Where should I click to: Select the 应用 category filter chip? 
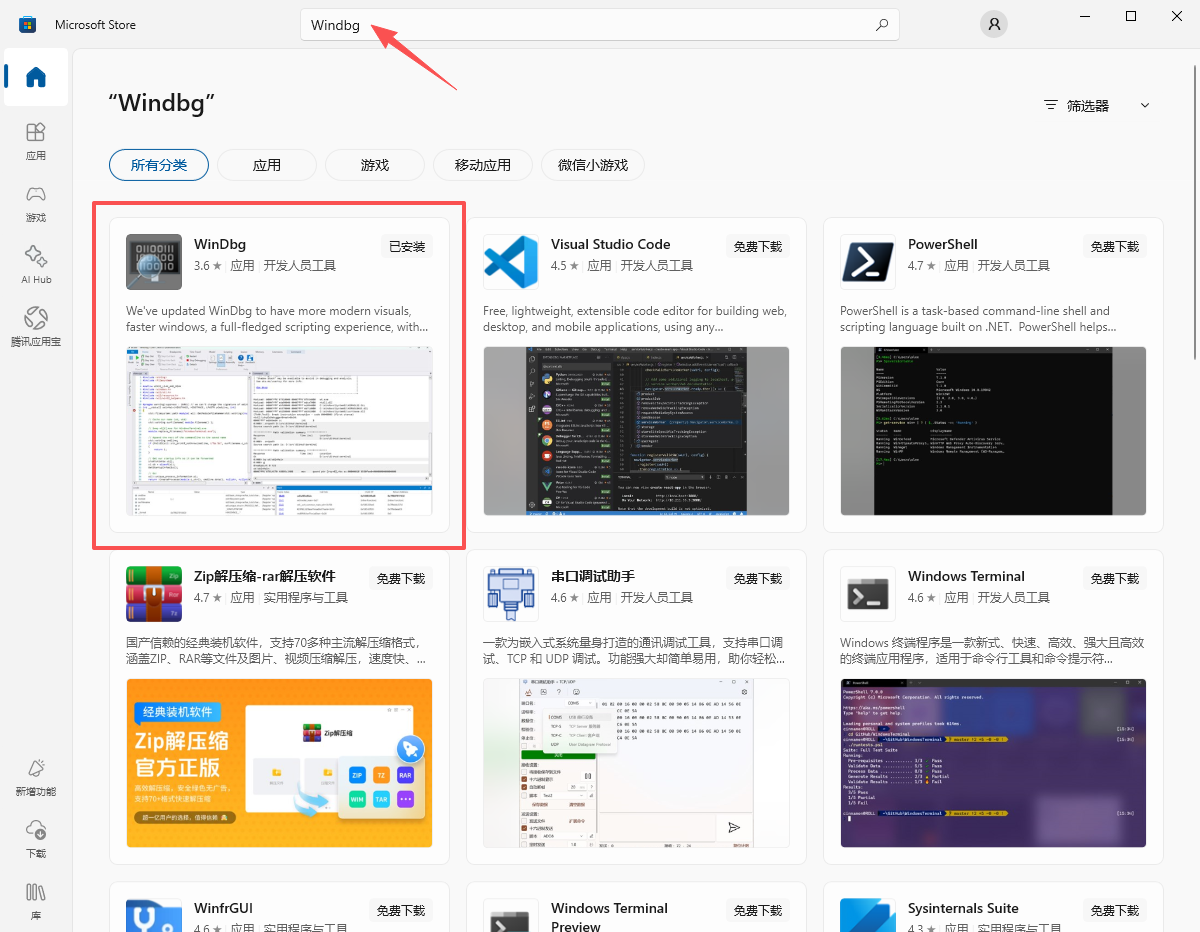coord(267,165)
